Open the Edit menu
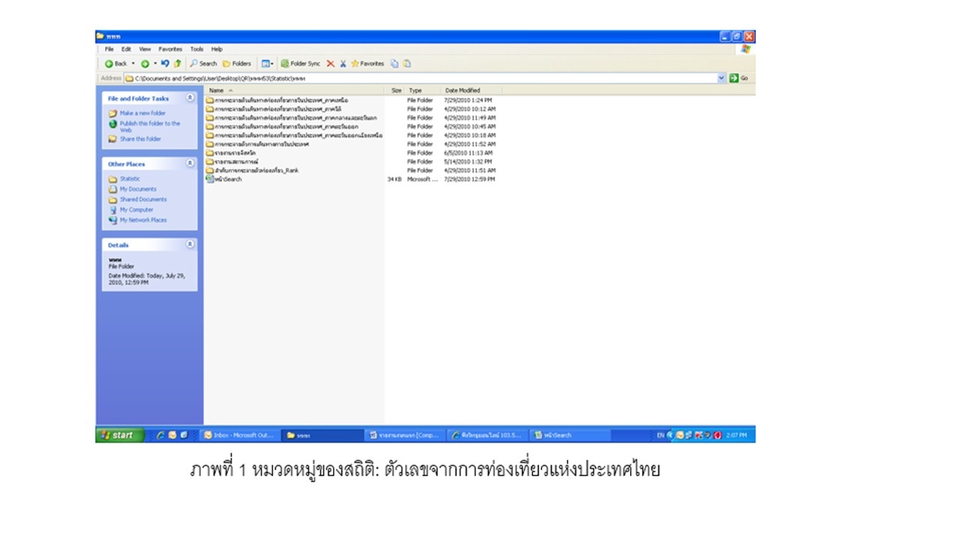 (x=126, y=49)
